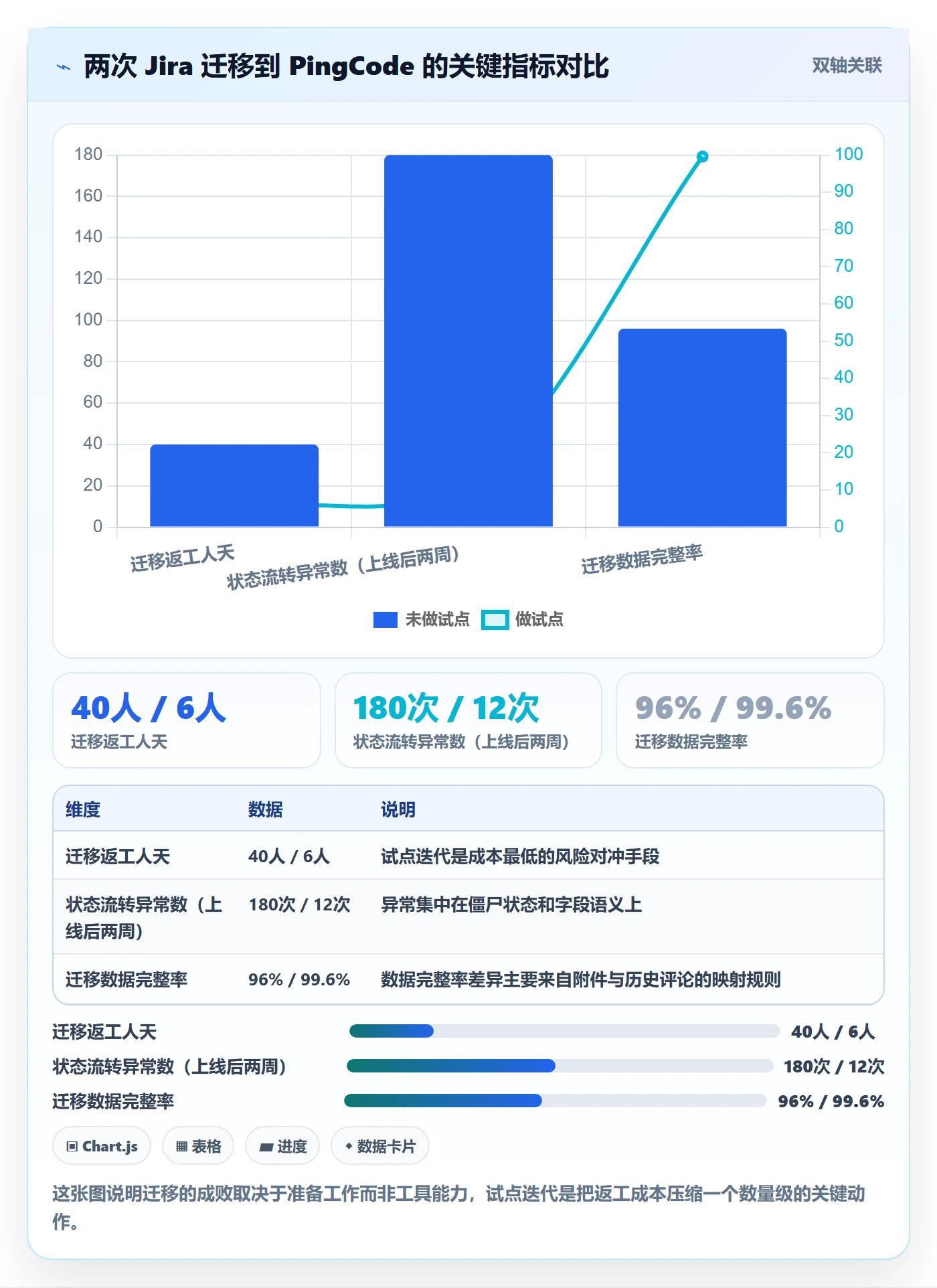This screenshot has height=1288, width=937.
Task: Click the 维度 column header
Action: [x=83, y=809]
